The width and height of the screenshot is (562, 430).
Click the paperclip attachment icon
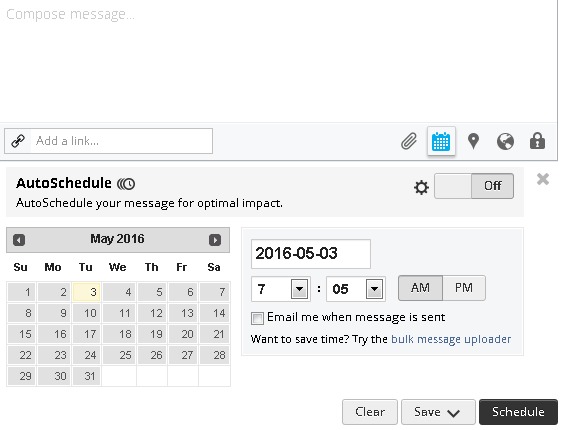pyautogui.click(x=409, y=141)
